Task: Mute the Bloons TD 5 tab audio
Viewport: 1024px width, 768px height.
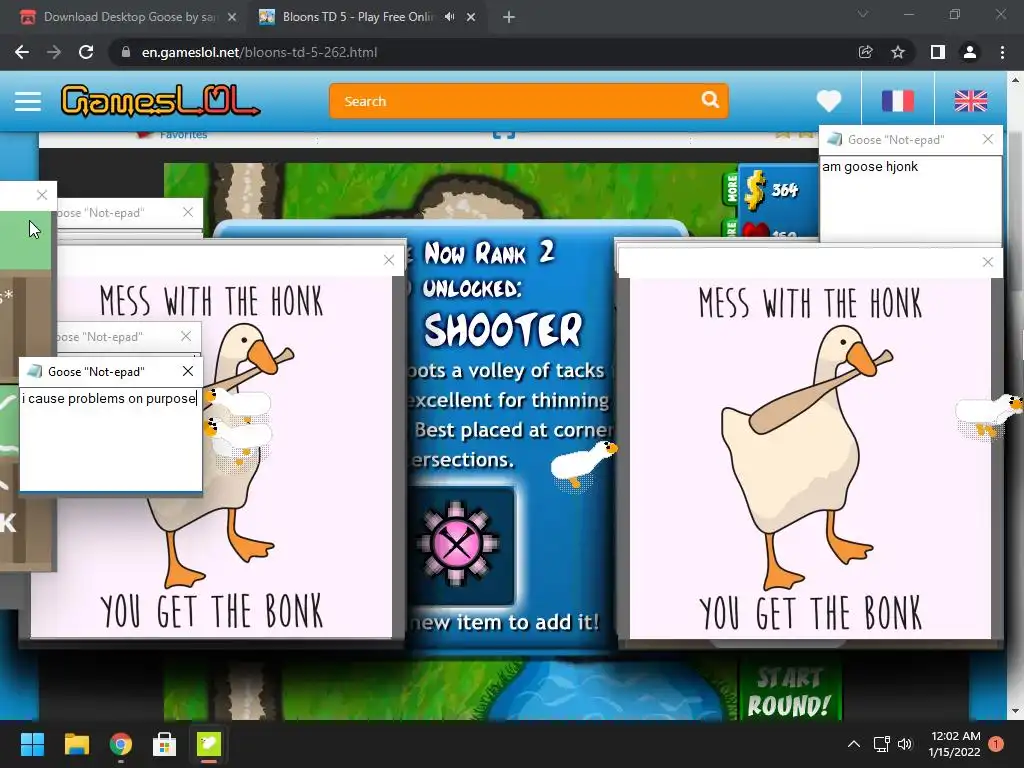Action: pos(449,17)
